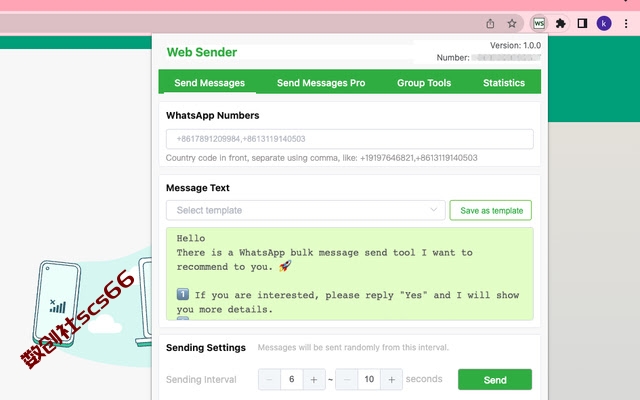Increase the maximum sending interval of 10
Viewport: 640px width, 400px height.
[391, 380]
